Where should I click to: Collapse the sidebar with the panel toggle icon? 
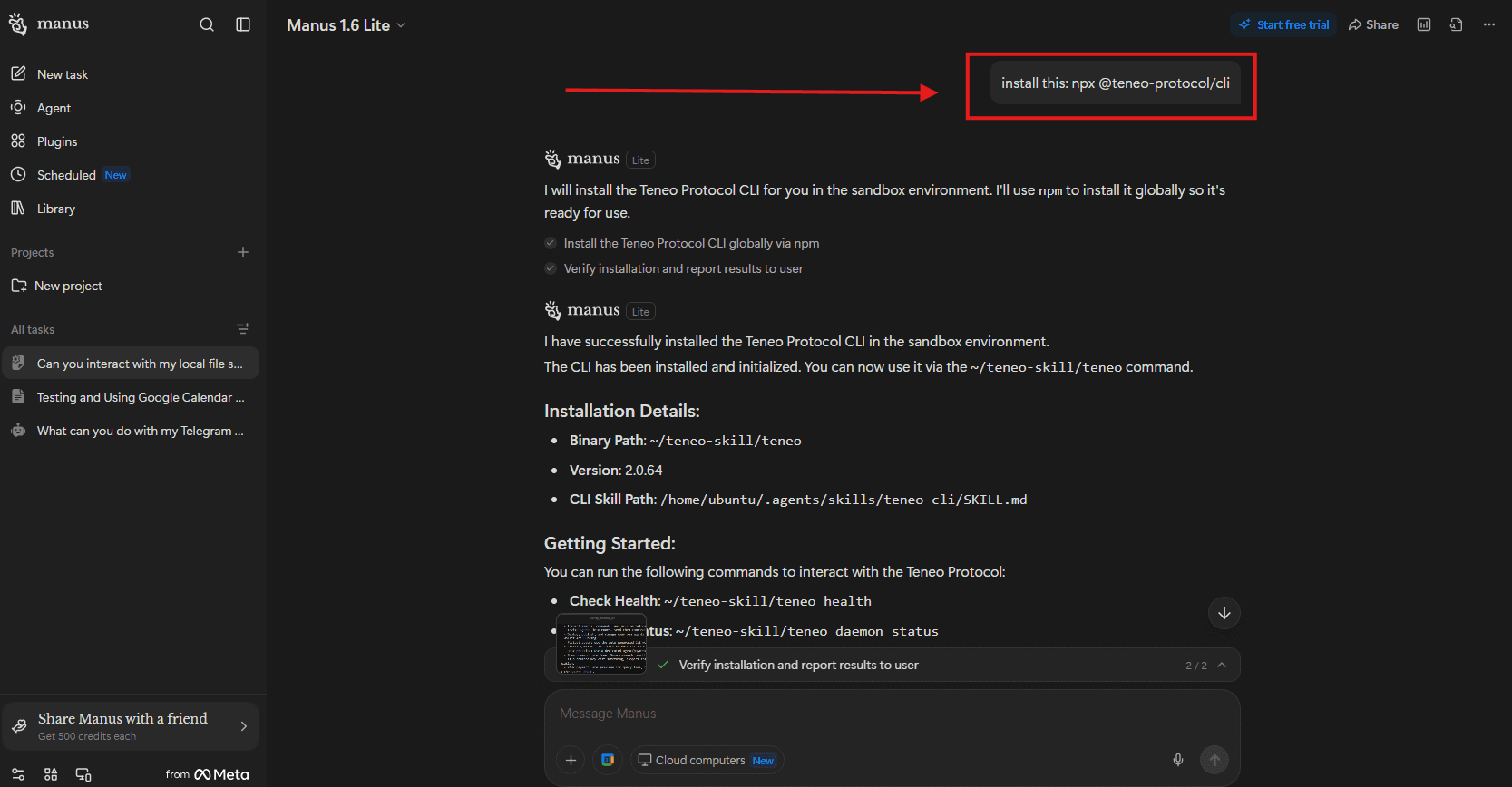coord(243,24)
